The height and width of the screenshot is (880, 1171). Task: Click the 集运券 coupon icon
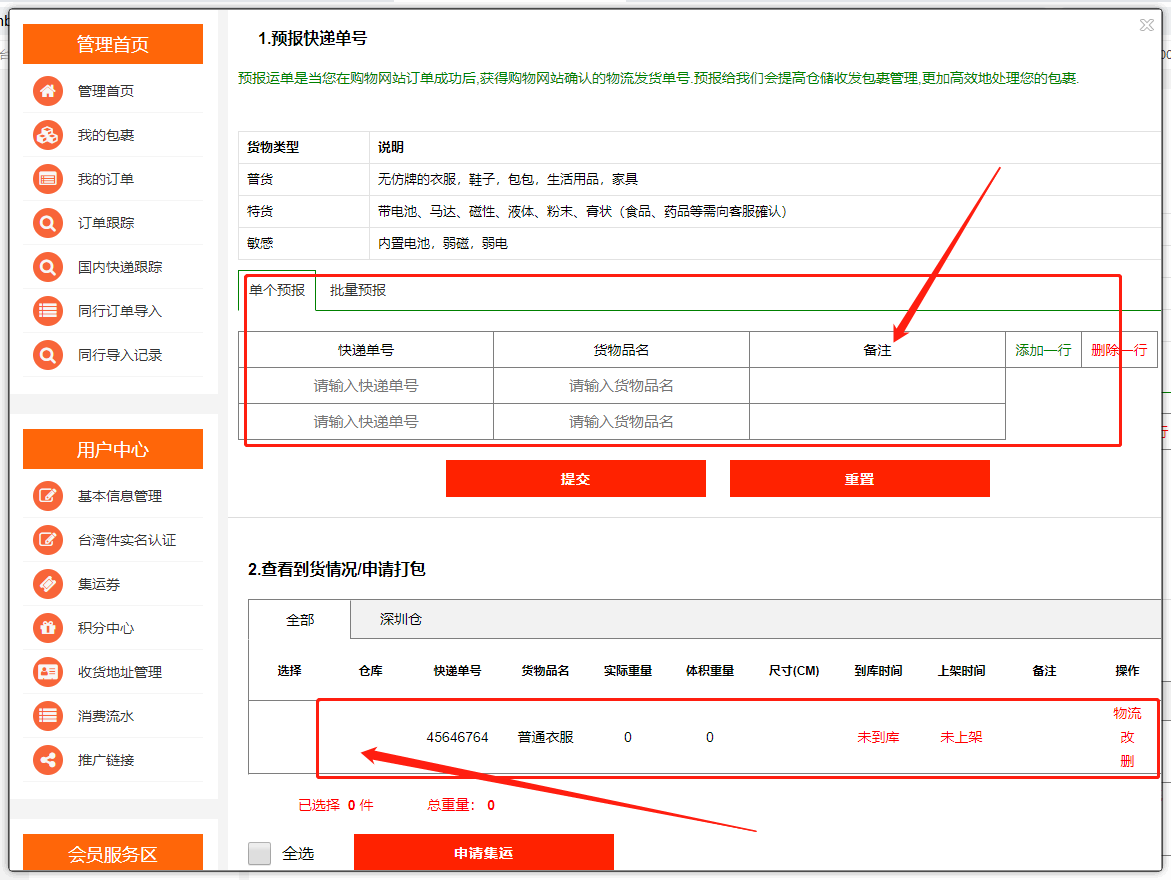pos(48,584)
